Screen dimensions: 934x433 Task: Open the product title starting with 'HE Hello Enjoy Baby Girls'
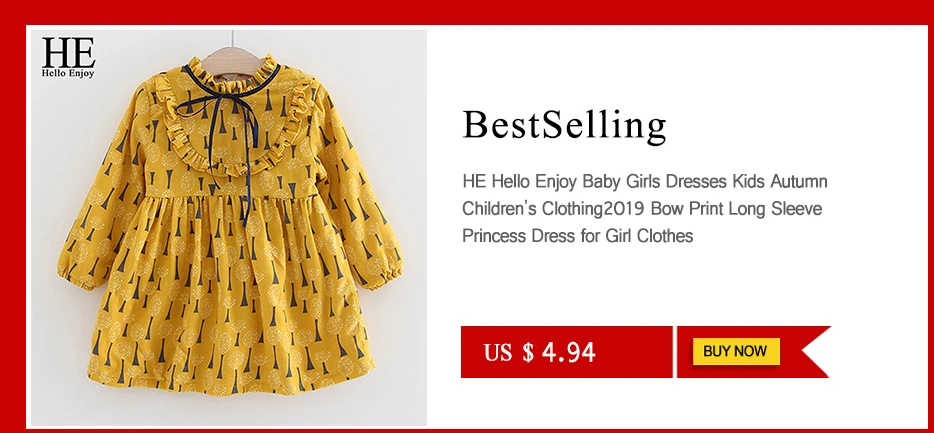(645, 208)
